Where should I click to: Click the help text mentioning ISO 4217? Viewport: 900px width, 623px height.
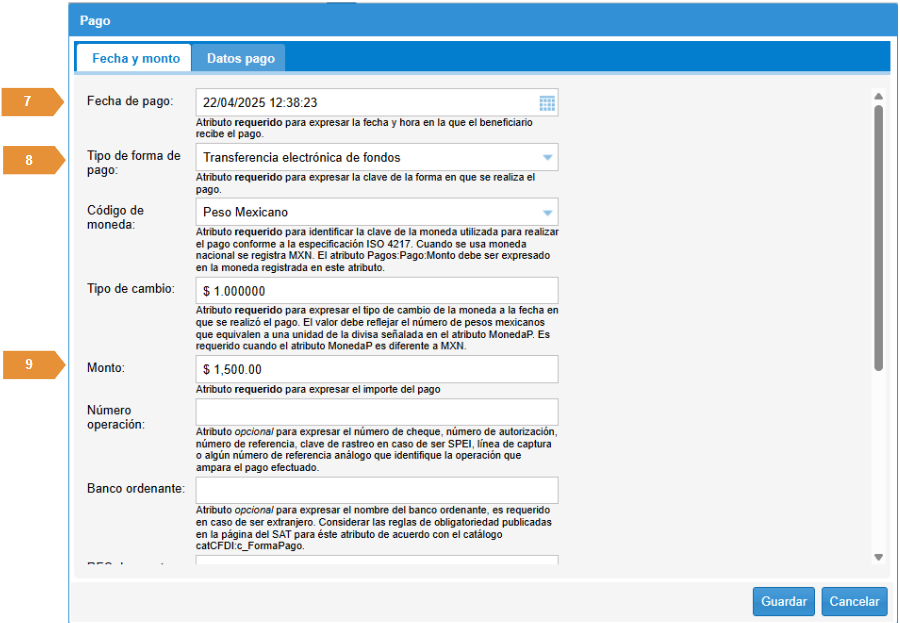click(x=377, y=250)
